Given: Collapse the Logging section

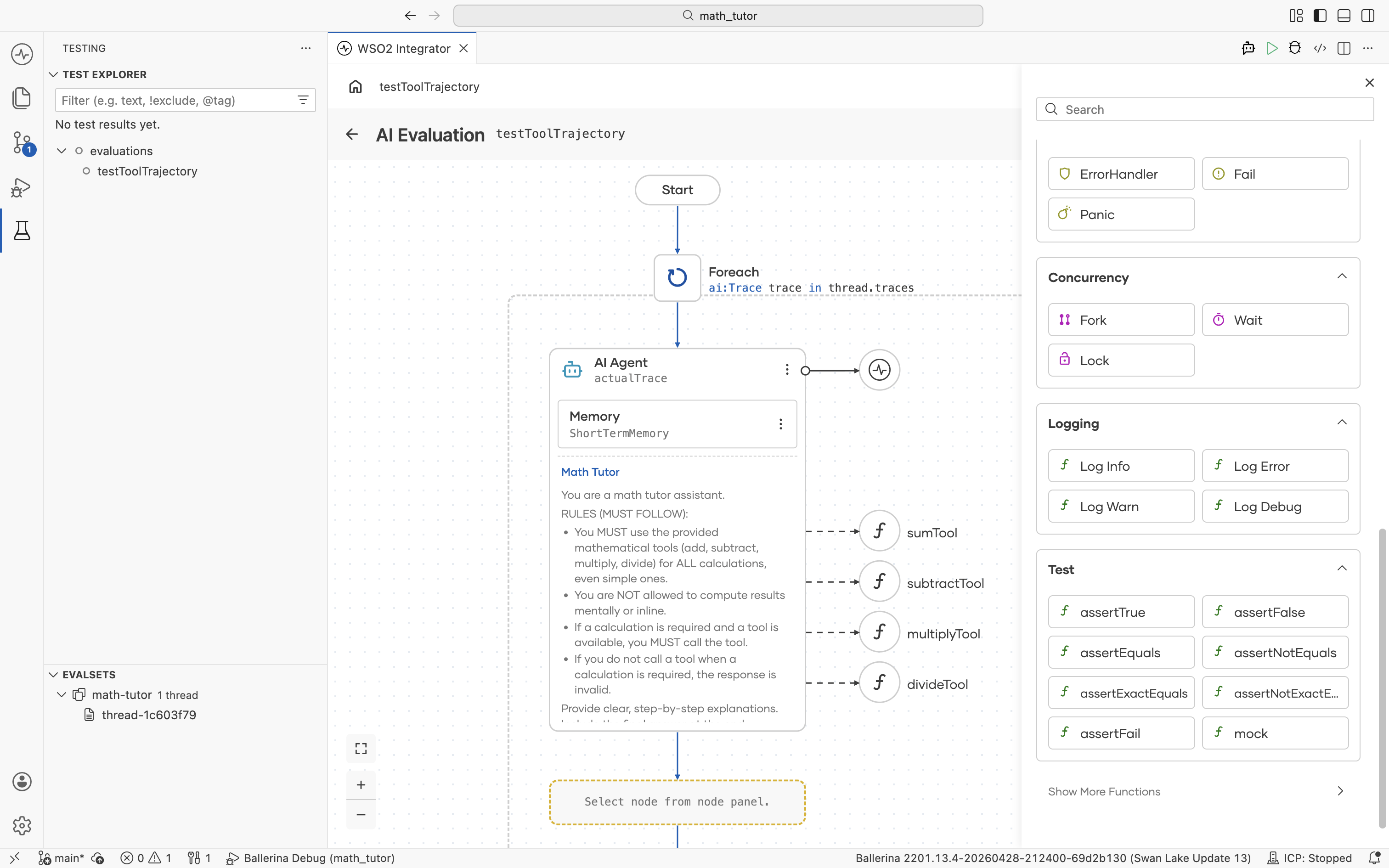Looking at the screenshot, I should point(1342,423).
